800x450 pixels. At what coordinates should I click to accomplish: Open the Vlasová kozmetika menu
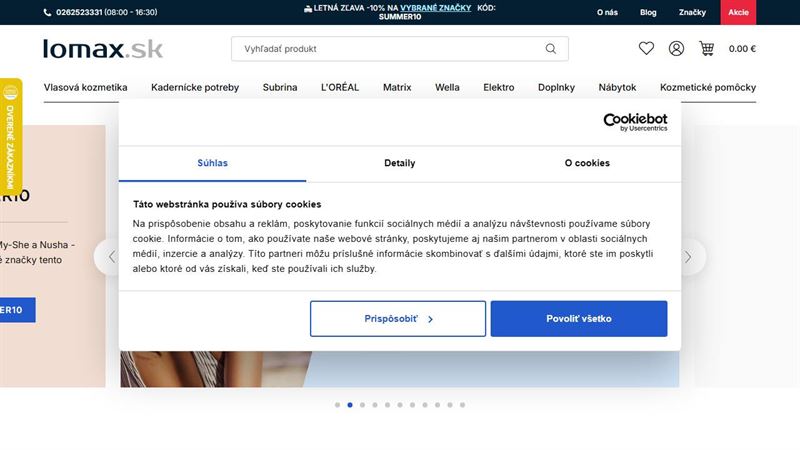(x=85, y=87)
